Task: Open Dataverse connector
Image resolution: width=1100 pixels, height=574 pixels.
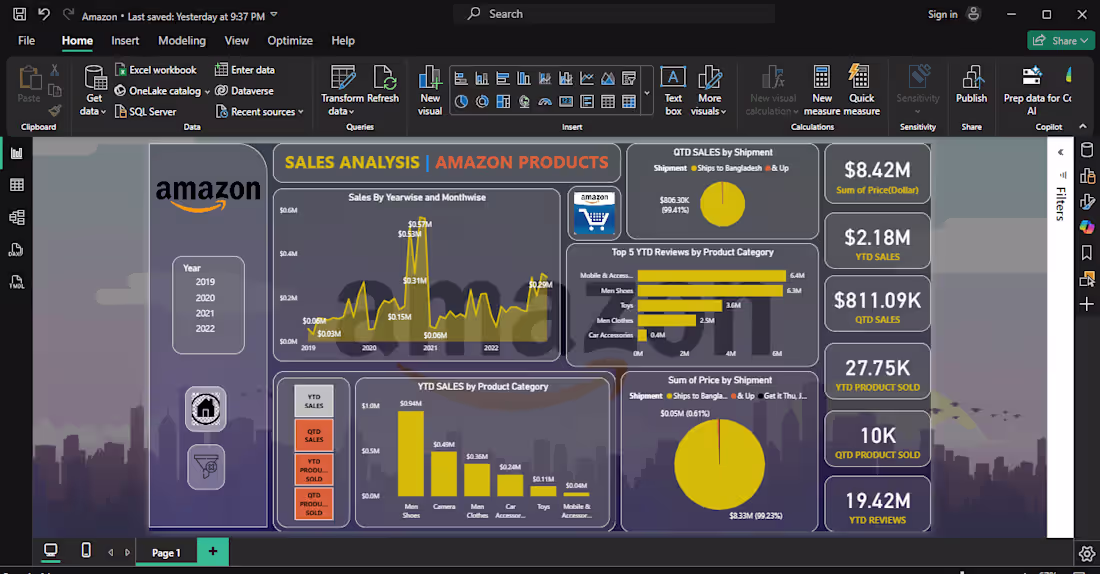Action: (x=244, y=91)
